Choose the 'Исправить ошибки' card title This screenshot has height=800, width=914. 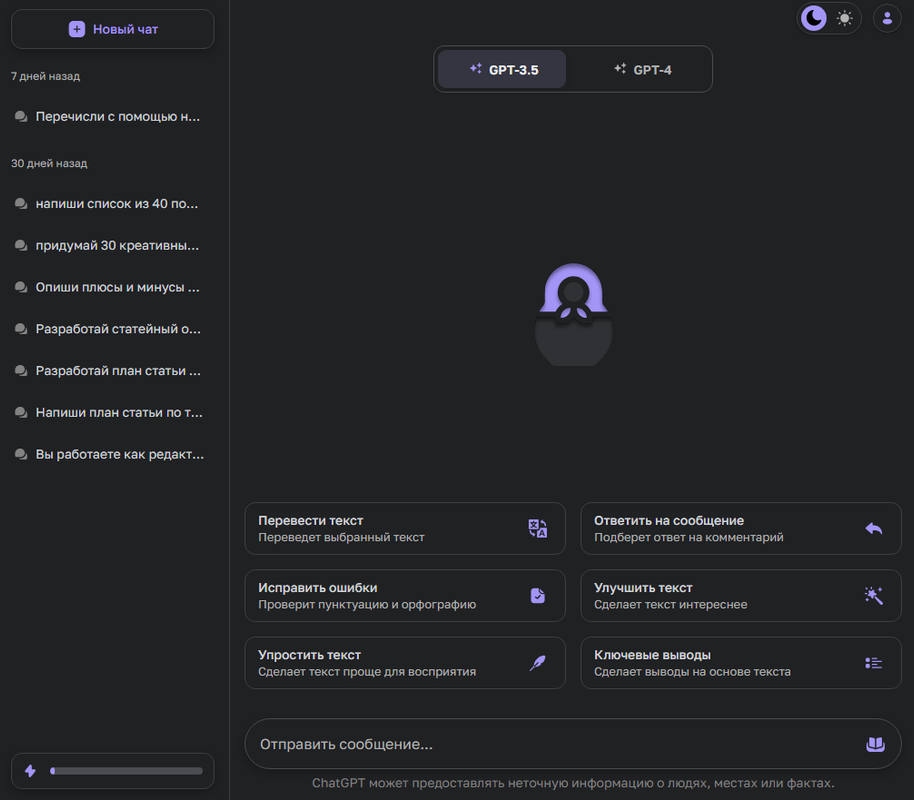pyautogui.click(x=318, y=588)
